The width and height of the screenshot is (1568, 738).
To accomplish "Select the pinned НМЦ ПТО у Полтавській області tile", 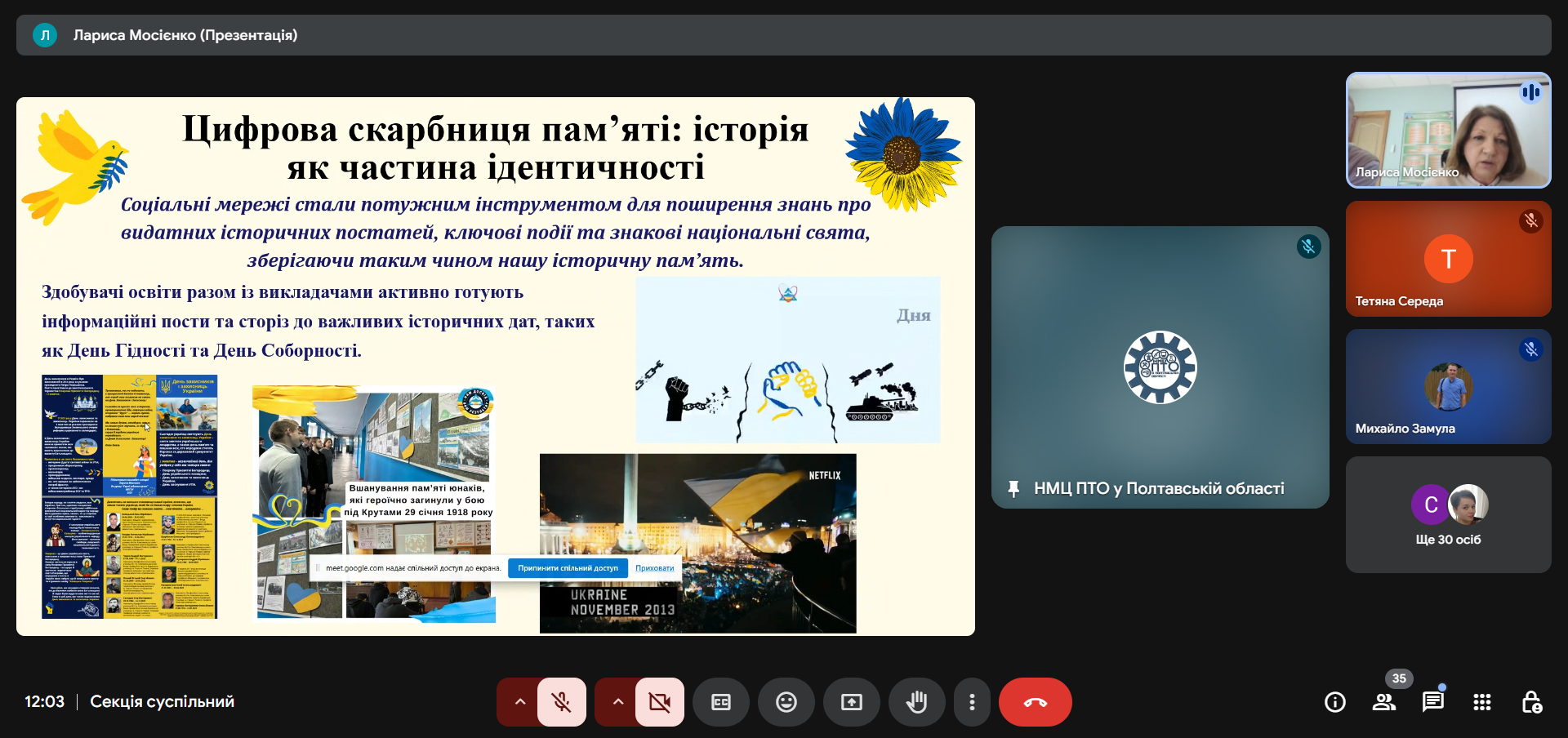I will point(1160,367).
